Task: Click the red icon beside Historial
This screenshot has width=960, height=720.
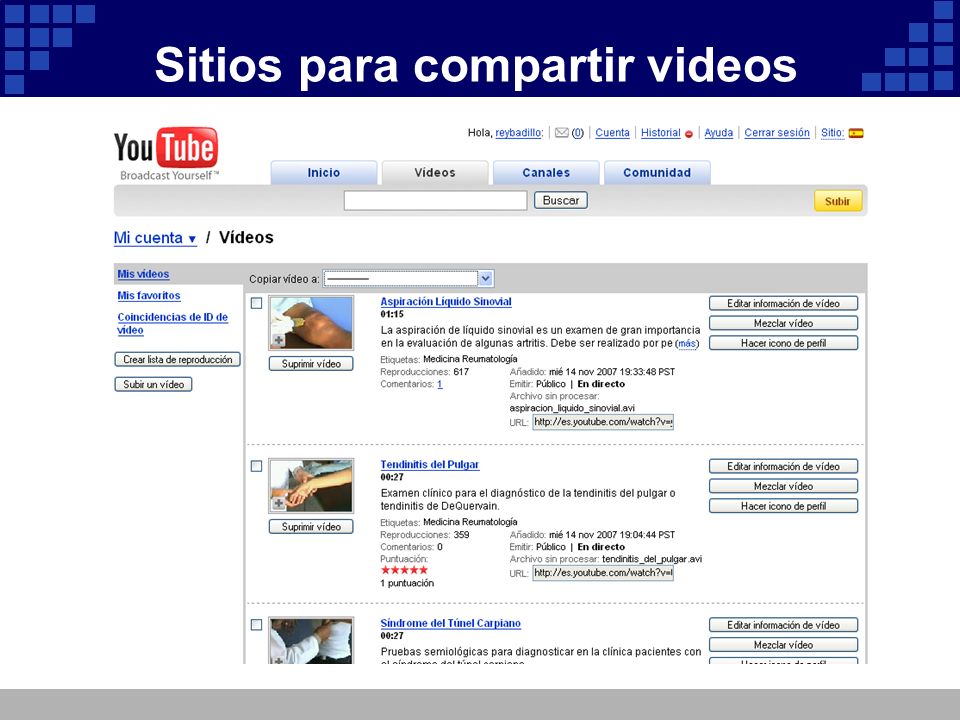Action: coord(689,134)
